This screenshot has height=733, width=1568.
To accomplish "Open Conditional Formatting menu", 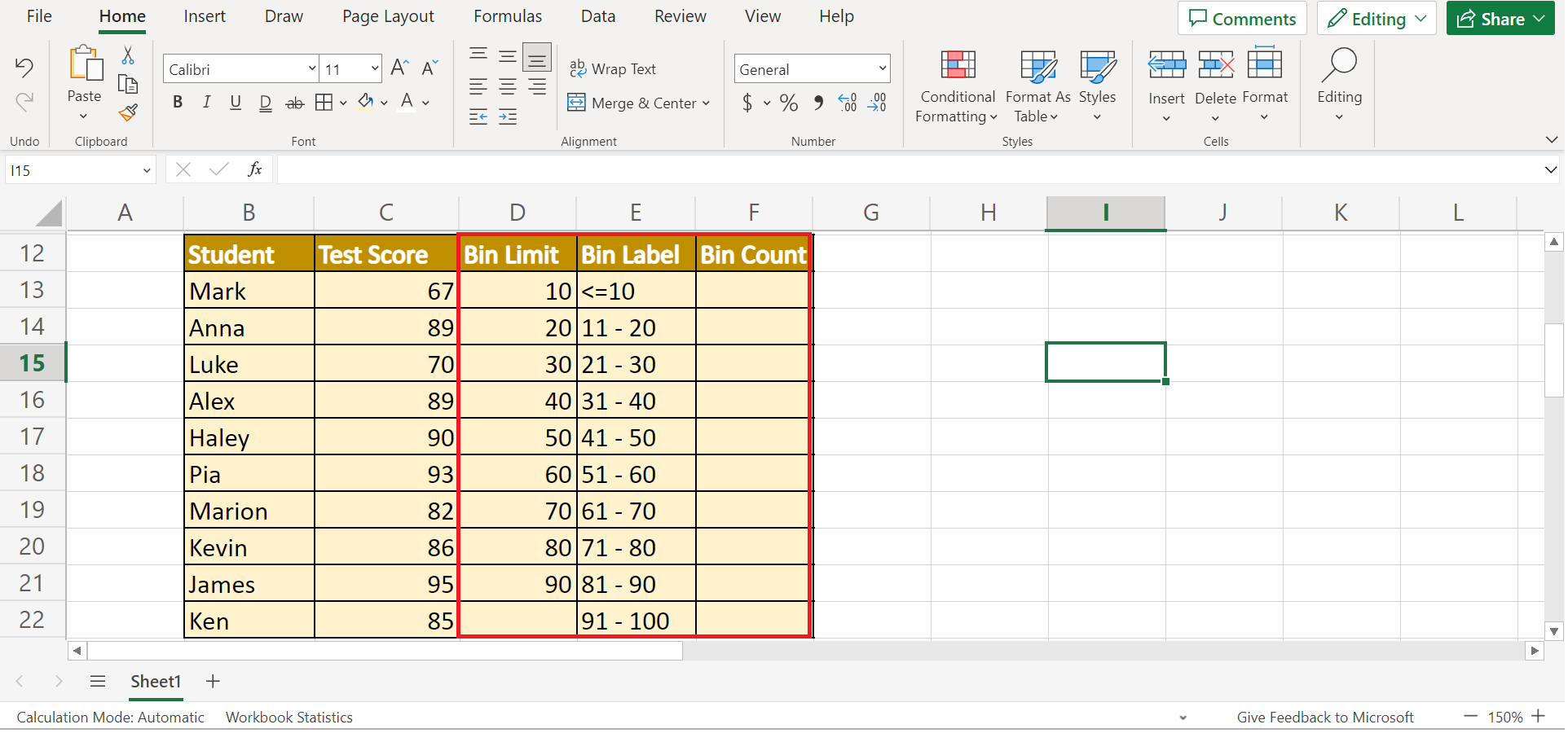I will click(x=957, y=86).
